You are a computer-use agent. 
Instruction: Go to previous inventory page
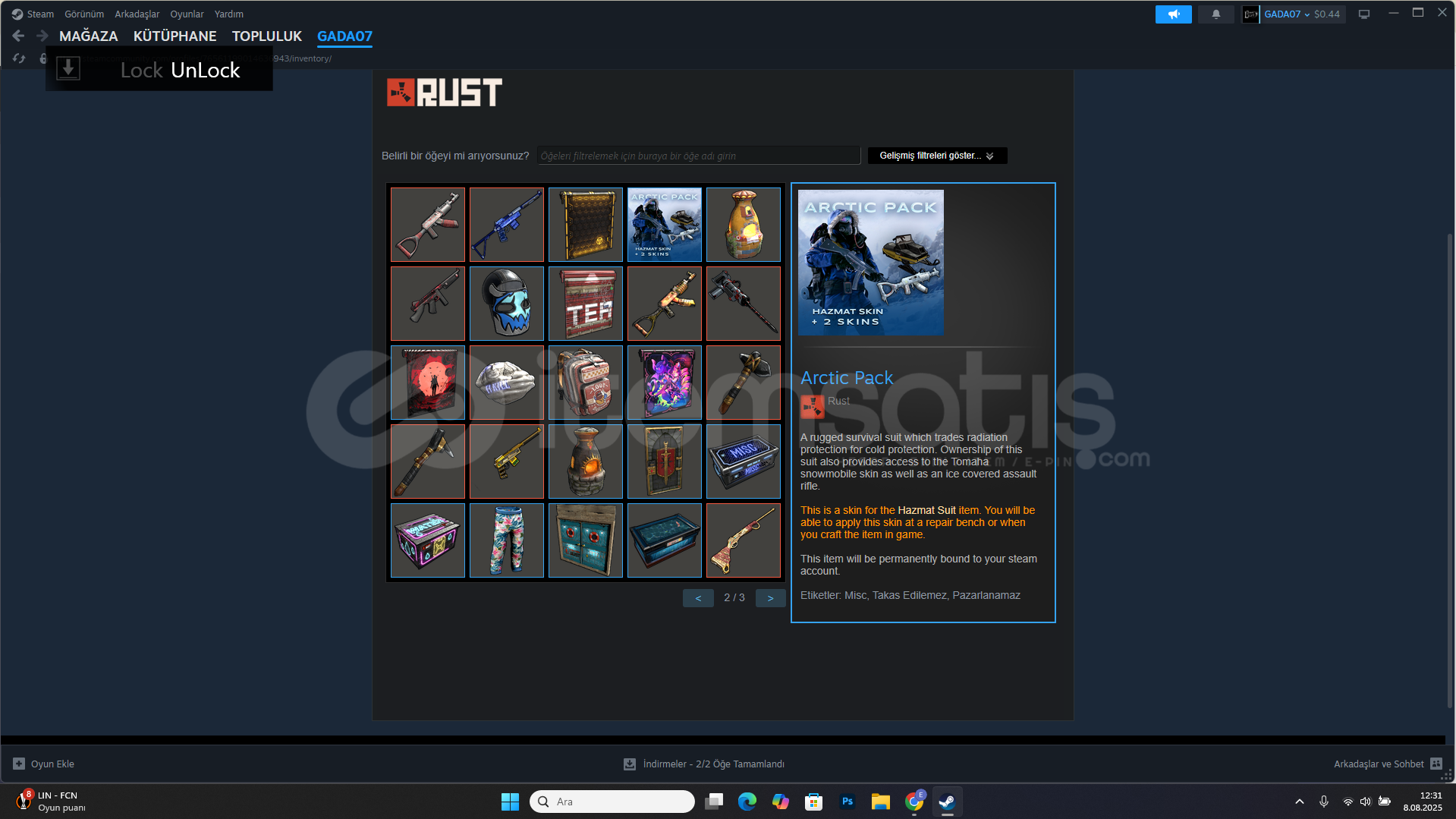pyautogui.click(x=698, y=598)
